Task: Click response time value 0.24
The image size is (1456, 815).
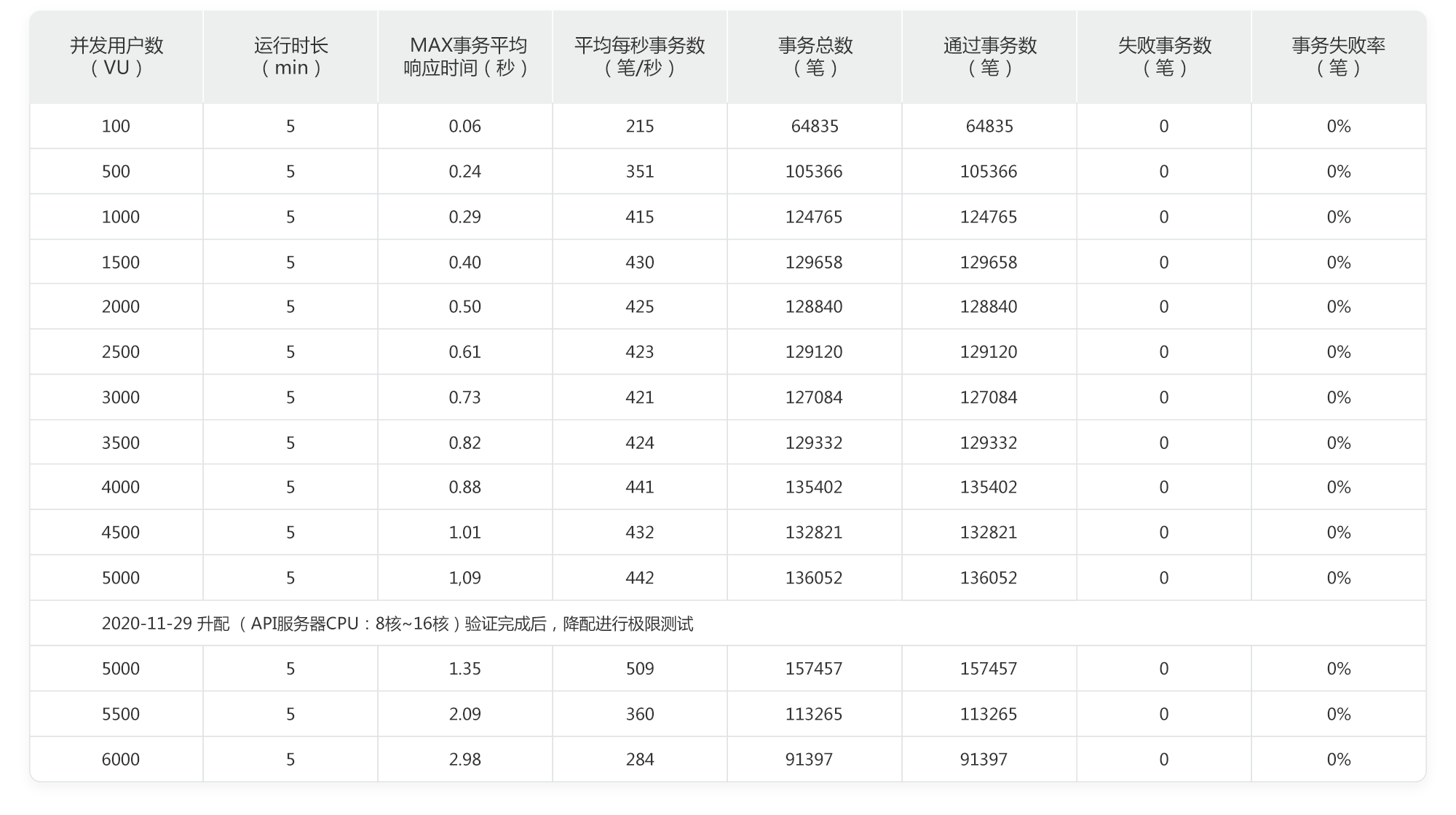Action: [x=465, y=172]
